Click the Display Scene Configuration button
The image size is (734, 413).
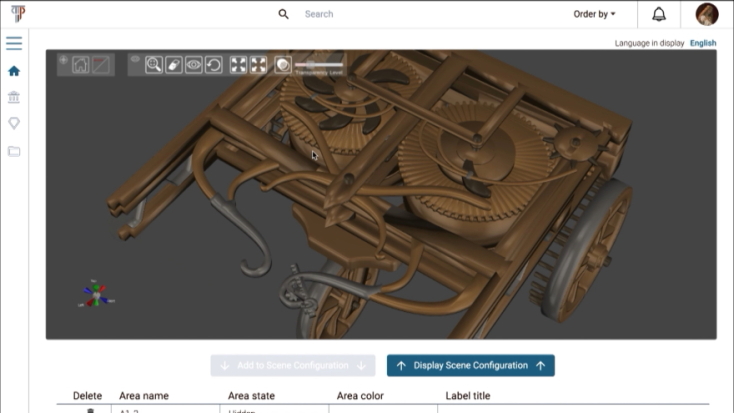coord(470,366)
